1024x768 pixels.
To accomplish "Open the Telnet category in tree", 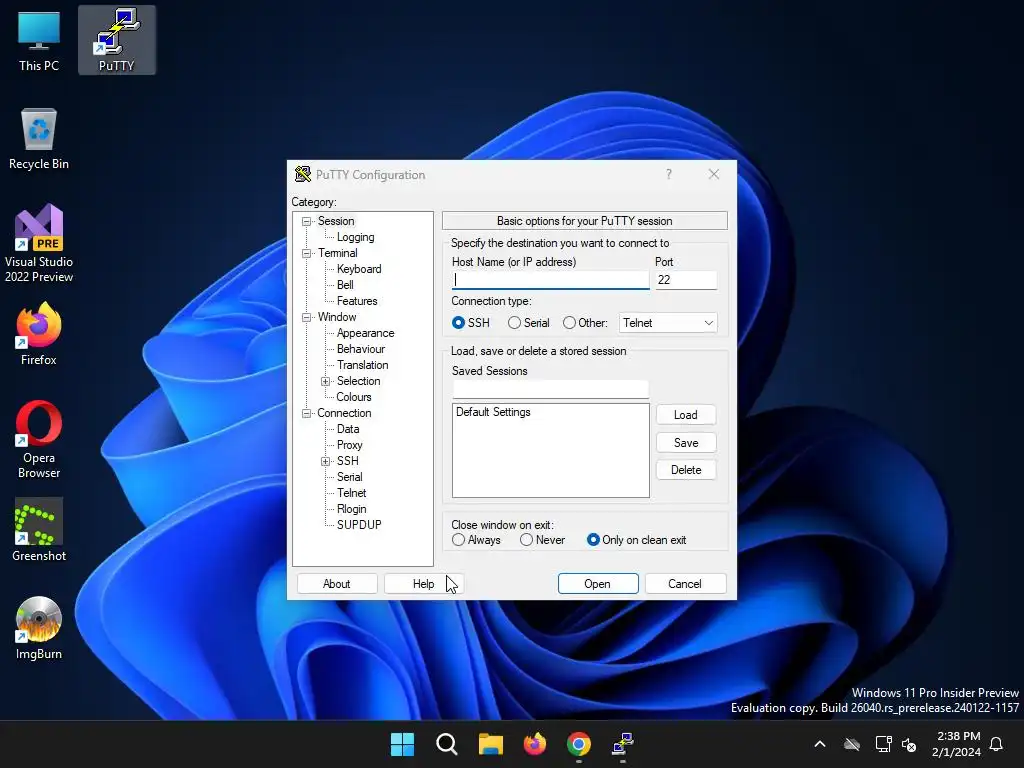I will 351,493.
